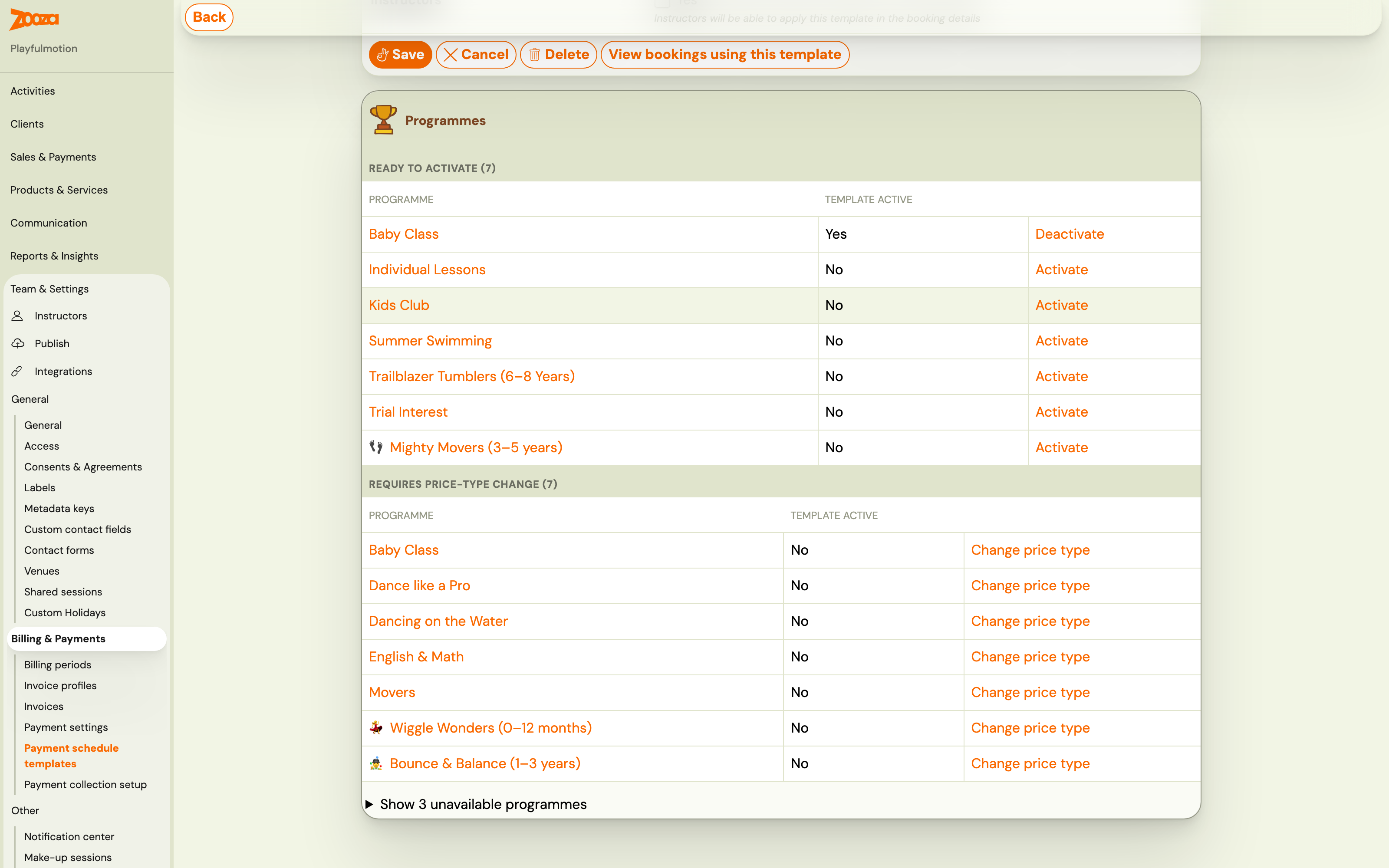Open Dance like a Pro programme
This screenshot has height=868, width=1389.
tap(420, 585)
